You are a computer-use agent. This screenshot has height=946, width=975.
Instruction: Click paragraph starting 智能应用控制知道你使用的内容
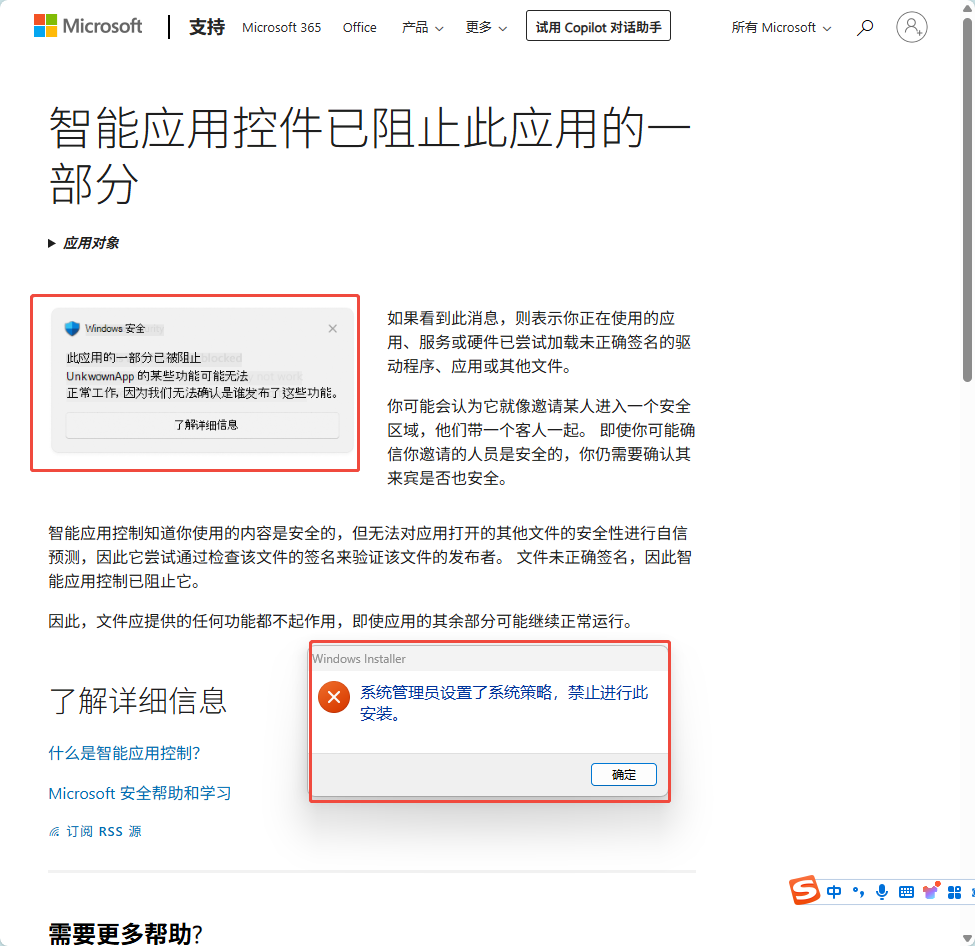(370, 557)
